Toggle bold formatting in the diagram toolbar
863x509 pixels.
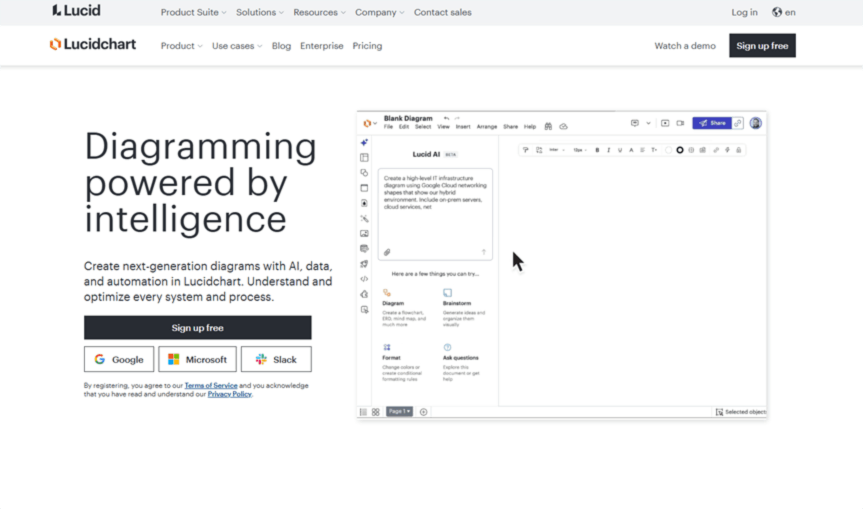click(x=597, y=150)
